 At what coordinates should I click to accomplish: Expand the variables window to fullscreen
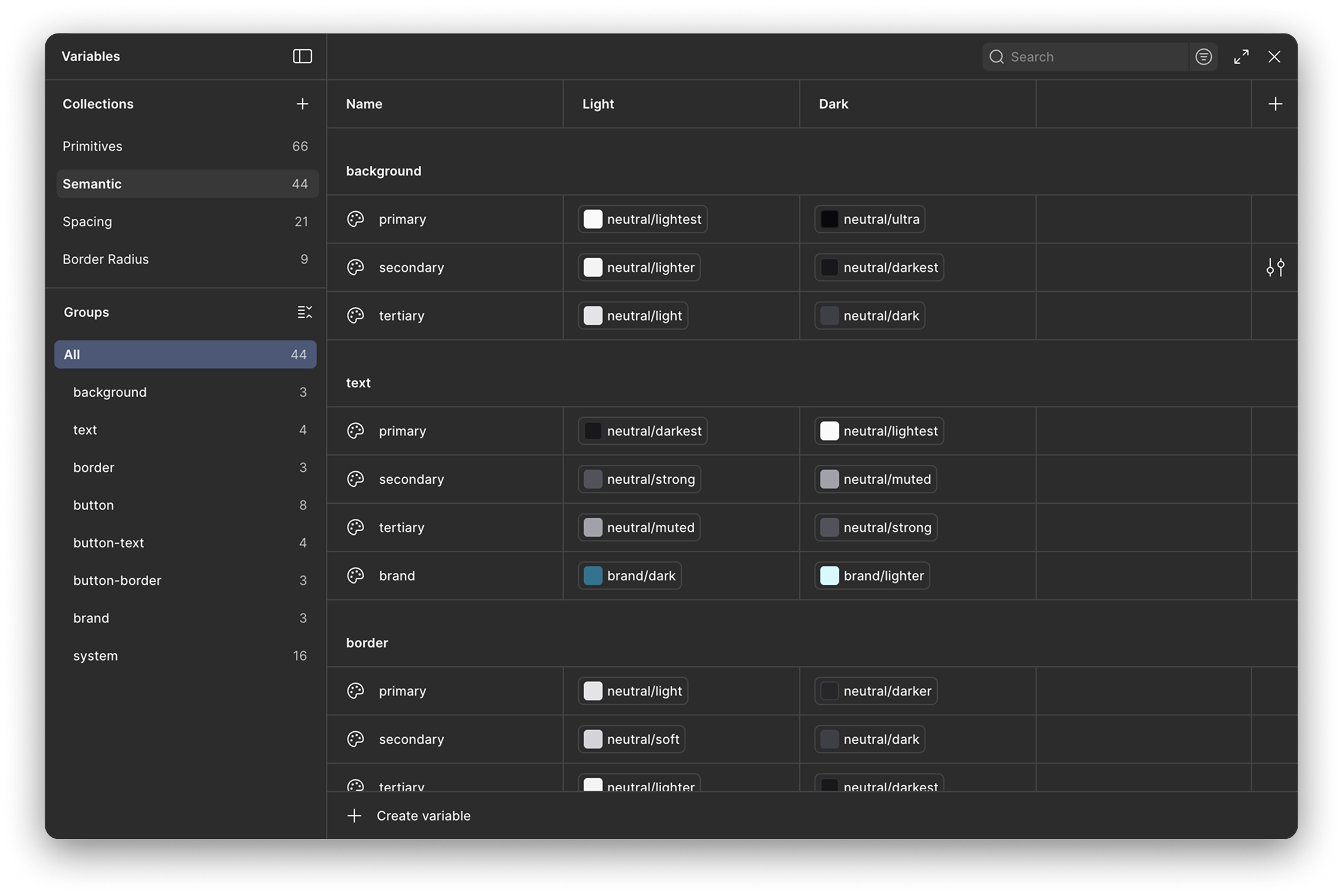coord(1241,56)
